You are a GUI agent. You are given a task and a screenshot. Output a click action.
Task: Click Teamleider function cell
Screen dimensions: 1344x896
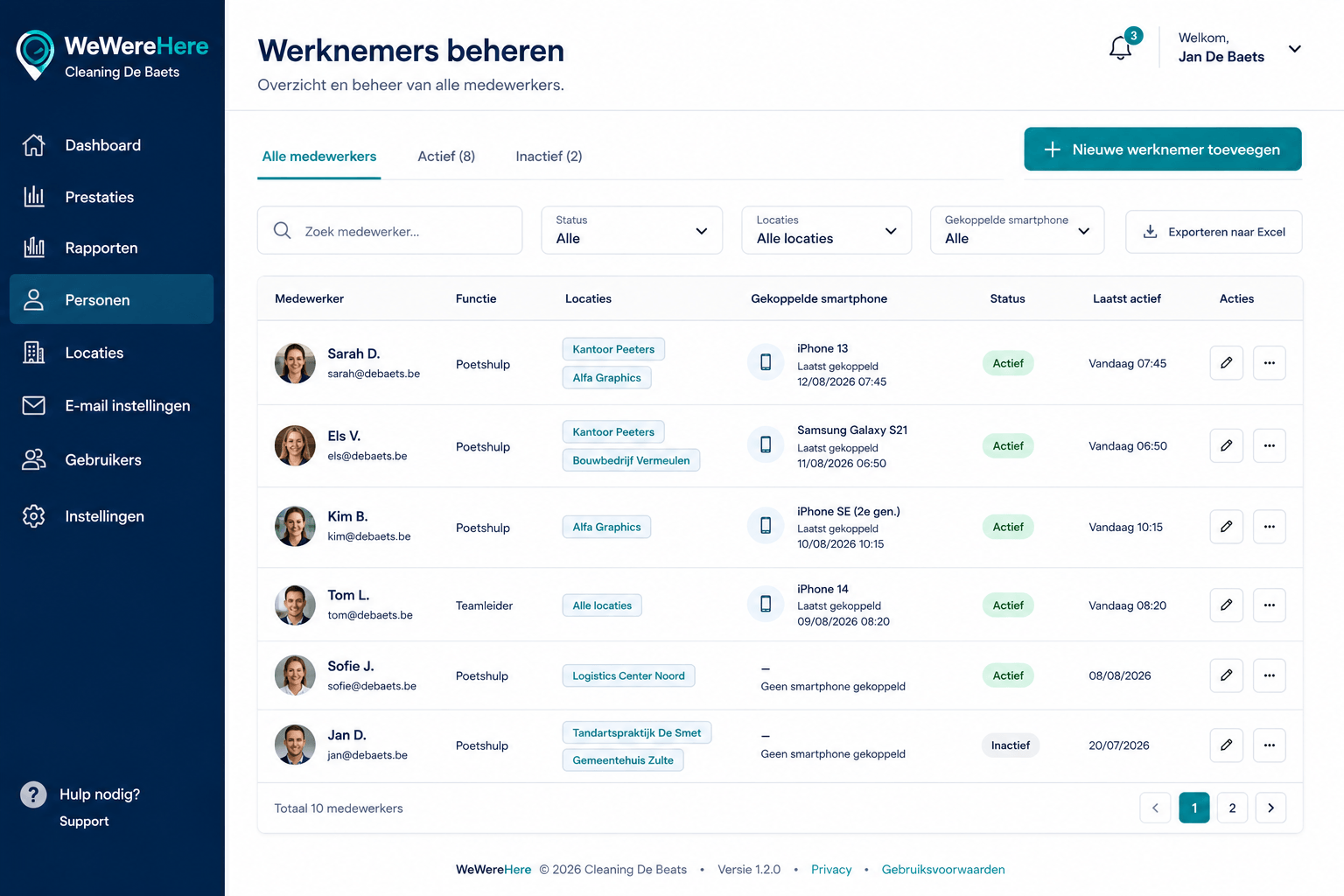click(x=484, y=605)
